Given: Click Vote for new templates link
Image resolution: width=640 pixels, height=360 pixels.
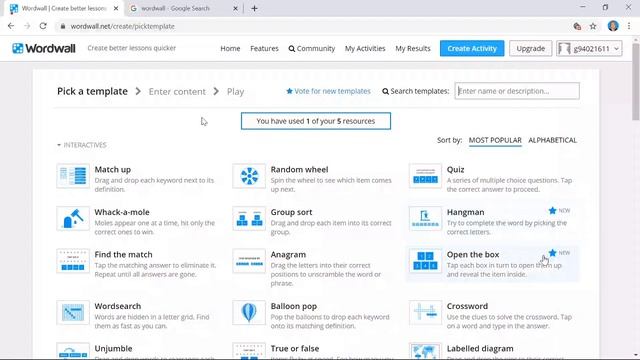Looking at the screenshot, I should tap(329, 91).
